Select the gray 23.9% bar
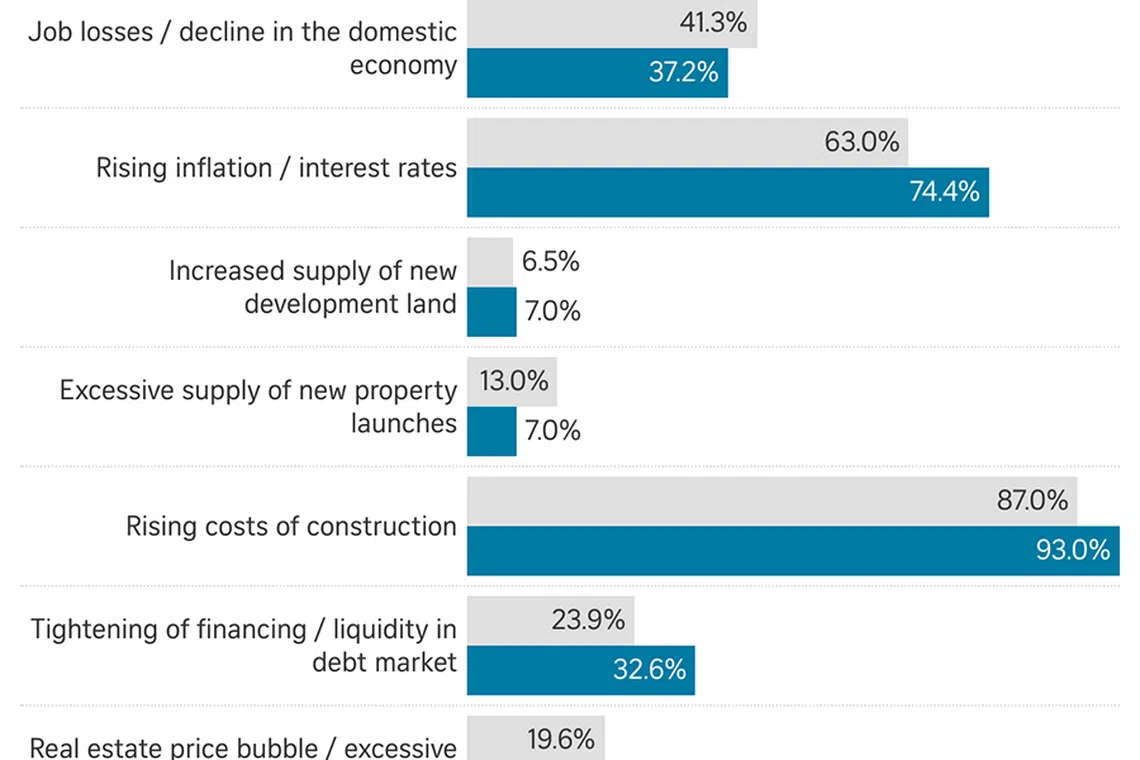1140x760 pixels. point(550,620)
